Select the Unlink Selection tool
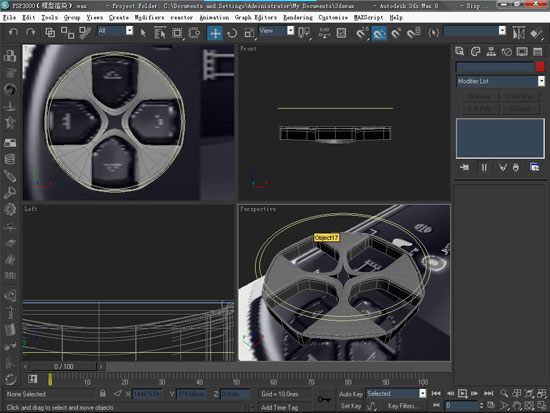Viewport: 550px width, 413px height. 67,33
